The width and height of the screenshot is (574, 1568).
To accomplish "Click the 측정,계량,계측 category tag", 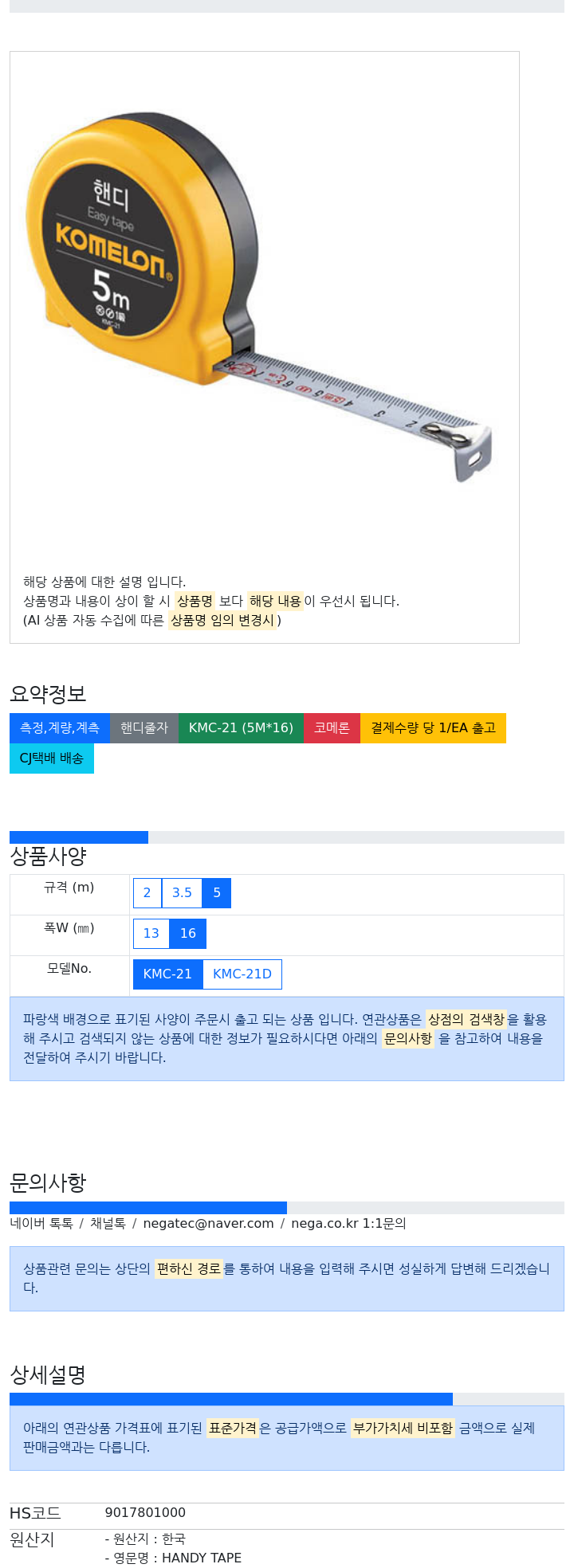I will [x=60, y=727].
